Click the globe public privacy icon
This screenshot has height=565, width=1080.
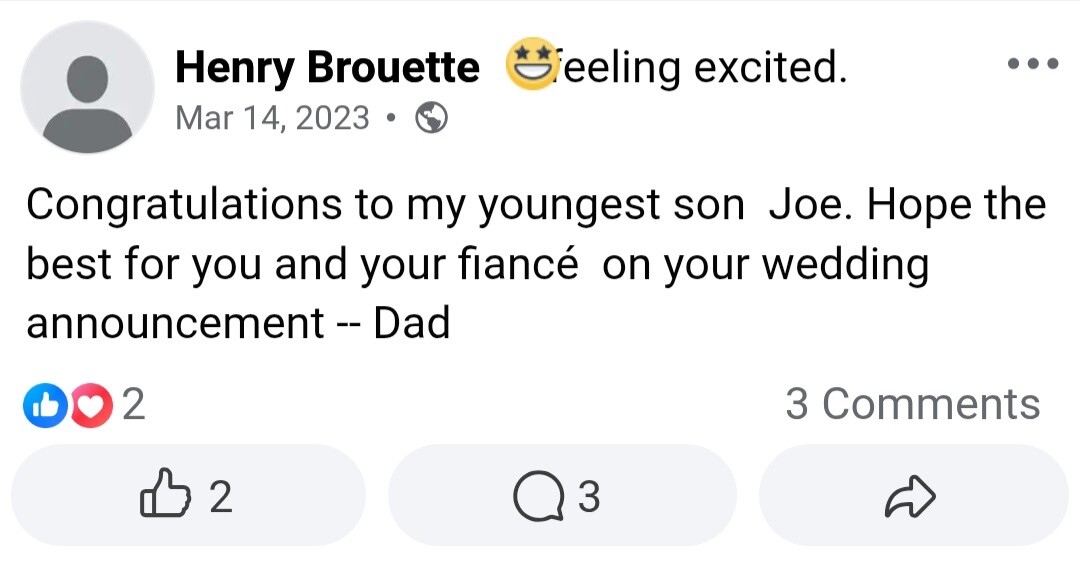431,118
